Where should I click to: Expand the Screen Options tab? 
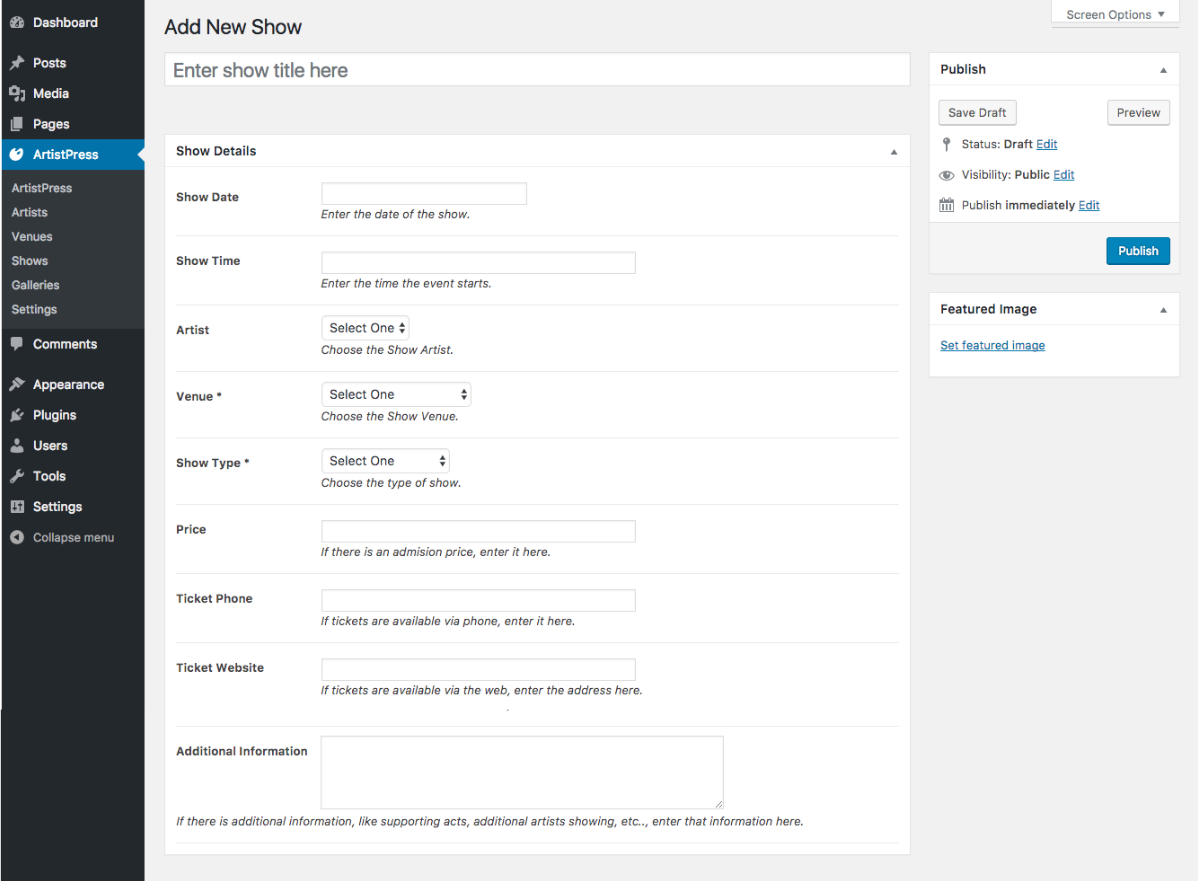point(1115,15)
